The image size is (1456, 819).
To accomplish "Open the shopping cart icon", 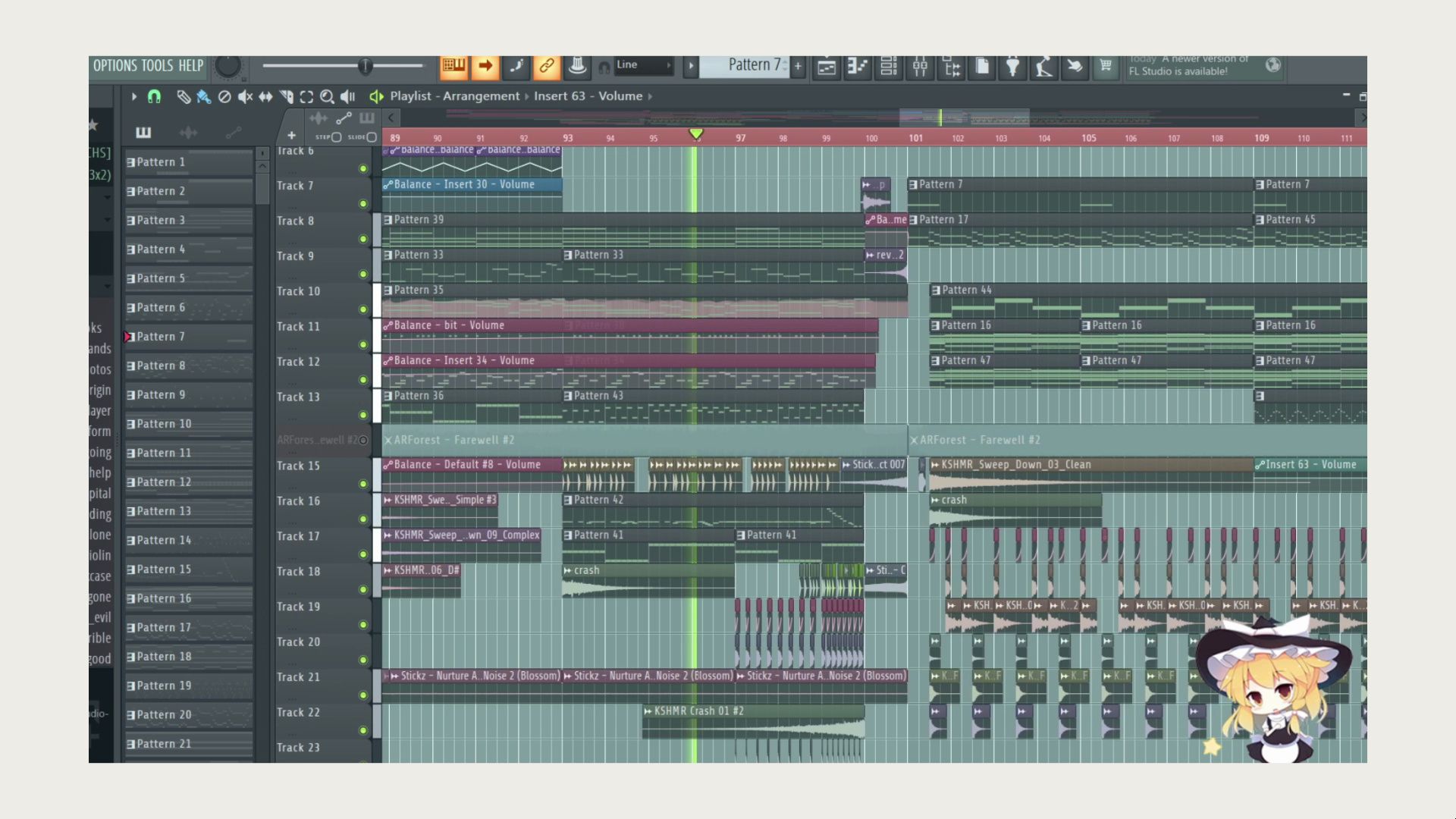I will pos(1106,67).
